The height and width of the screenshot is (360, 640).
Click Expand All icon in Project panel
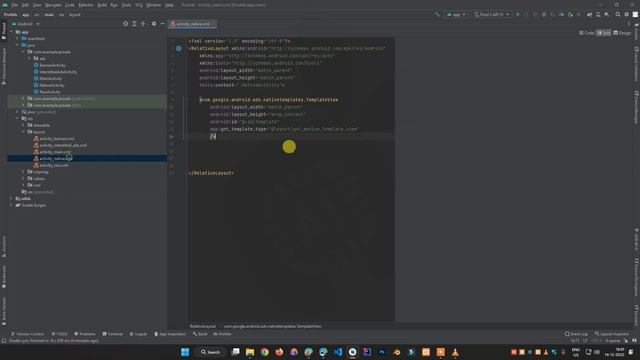tap(134, 24)
